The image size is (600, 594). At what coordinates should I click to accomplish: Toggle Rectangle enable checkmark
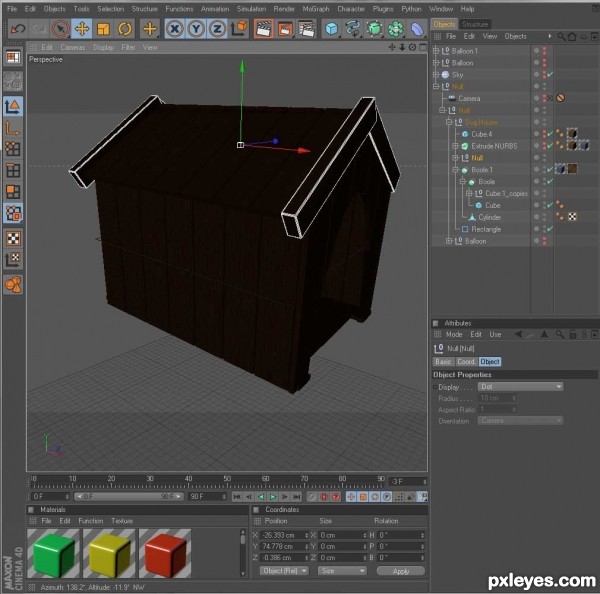[550, 229]
